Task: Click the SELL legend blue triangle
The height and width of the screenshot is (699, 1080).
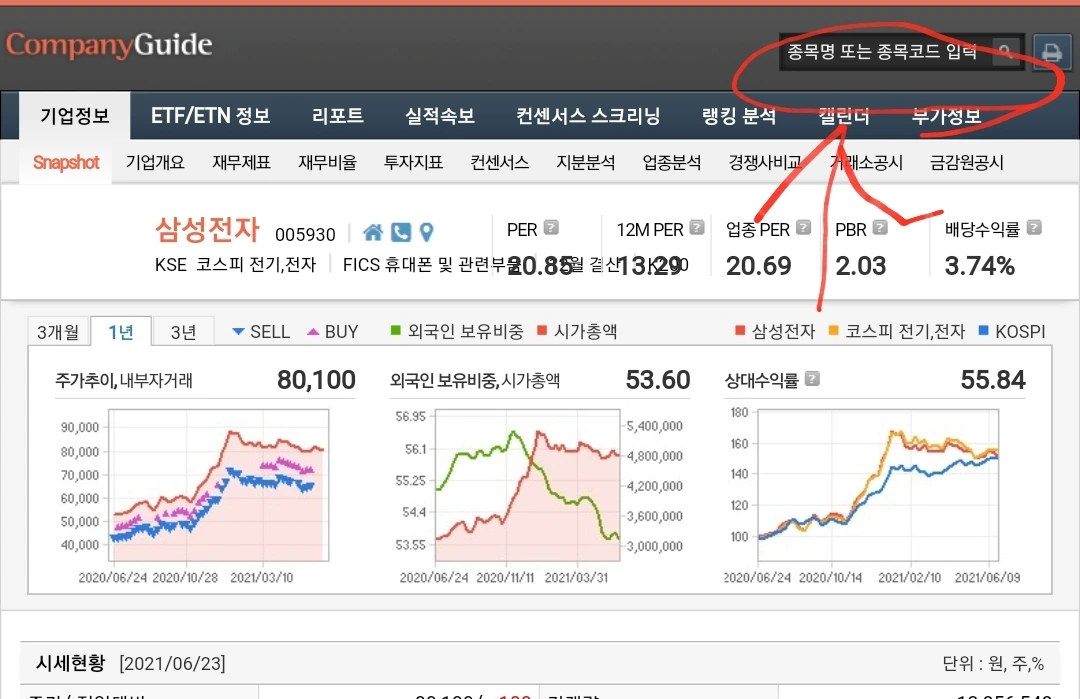Action: (238, 331)
